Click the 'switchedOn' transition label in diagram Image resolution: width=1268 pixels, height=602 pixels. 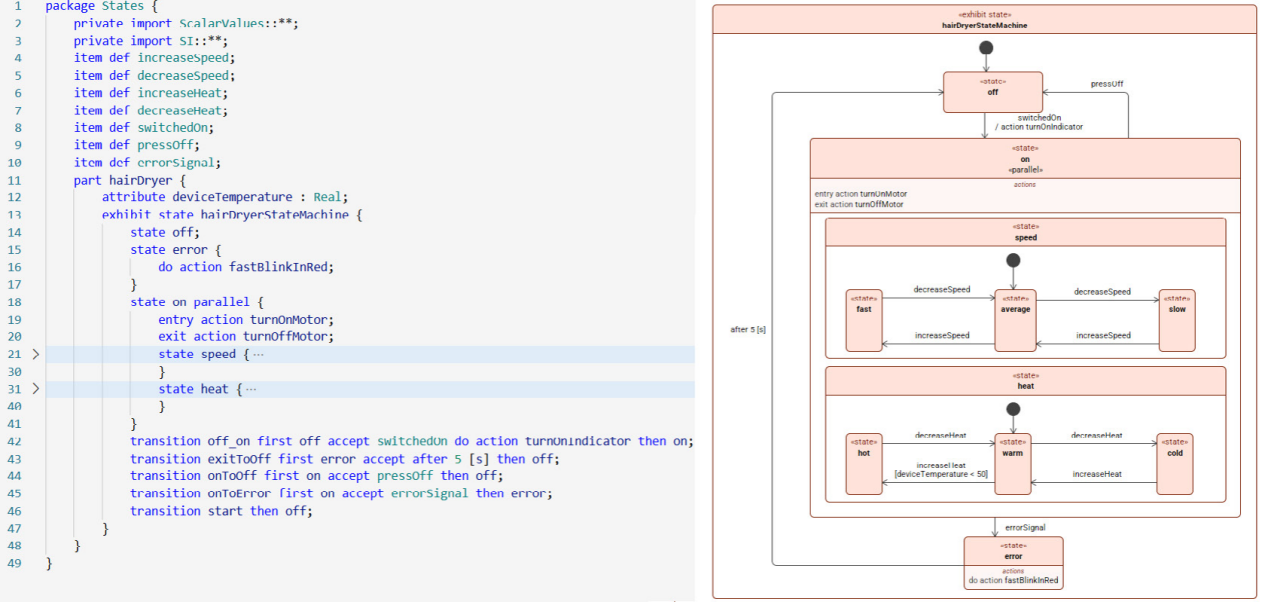[x=1039, y=117]
